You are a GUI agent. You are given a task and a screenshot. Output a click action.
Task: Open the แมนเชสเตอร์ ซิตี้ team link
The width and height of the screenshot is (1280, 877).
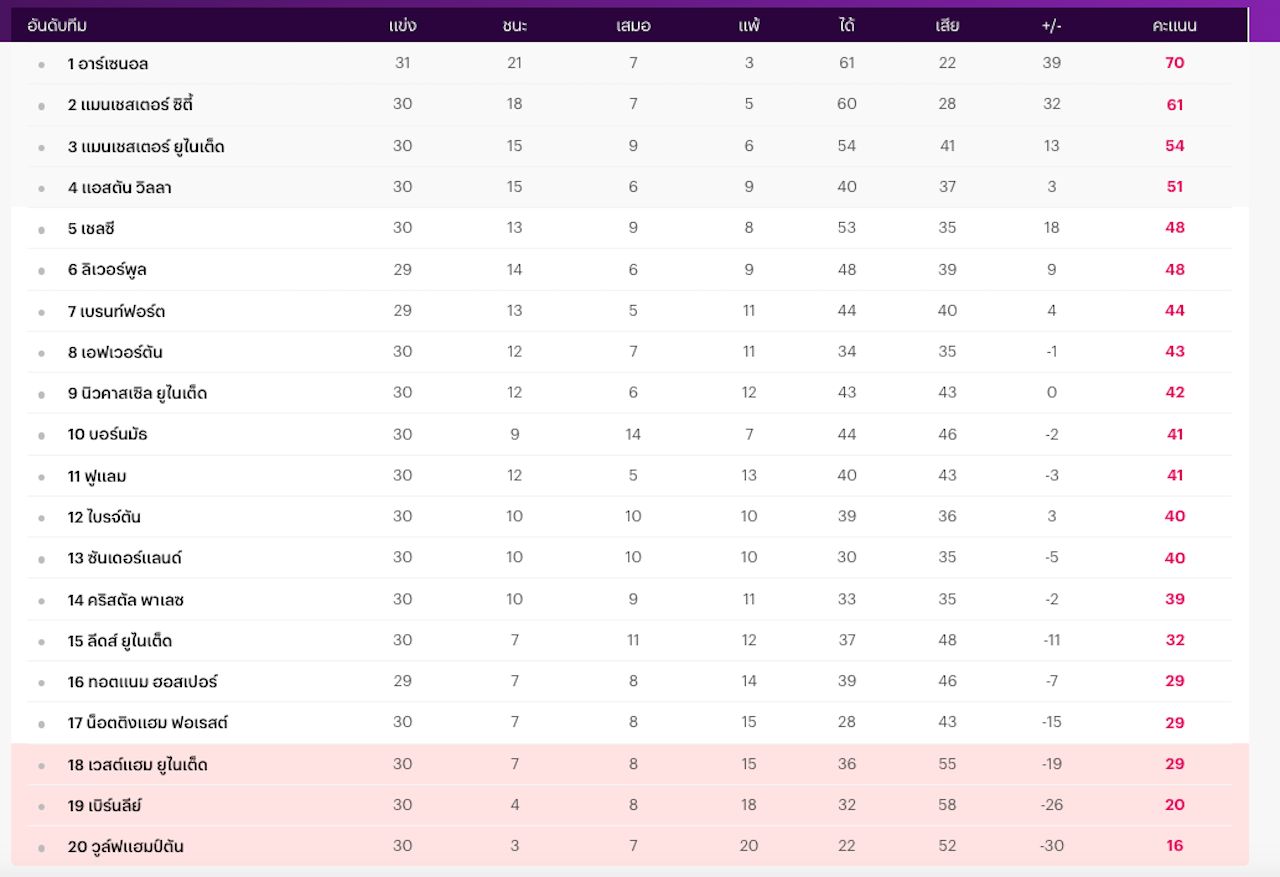(130, 105)
